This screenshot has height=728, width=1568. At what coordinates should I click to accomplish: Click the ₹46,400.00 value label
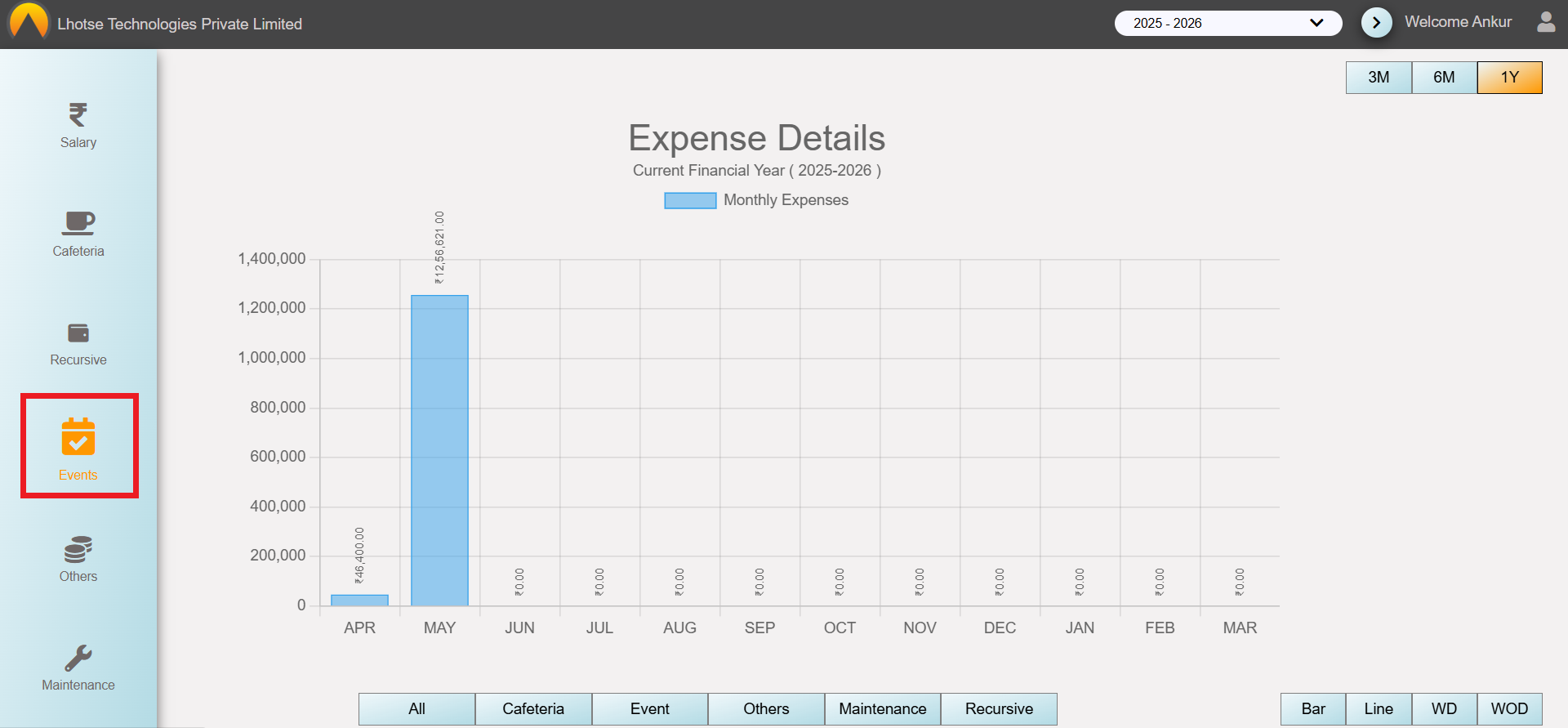coord(359,556)
